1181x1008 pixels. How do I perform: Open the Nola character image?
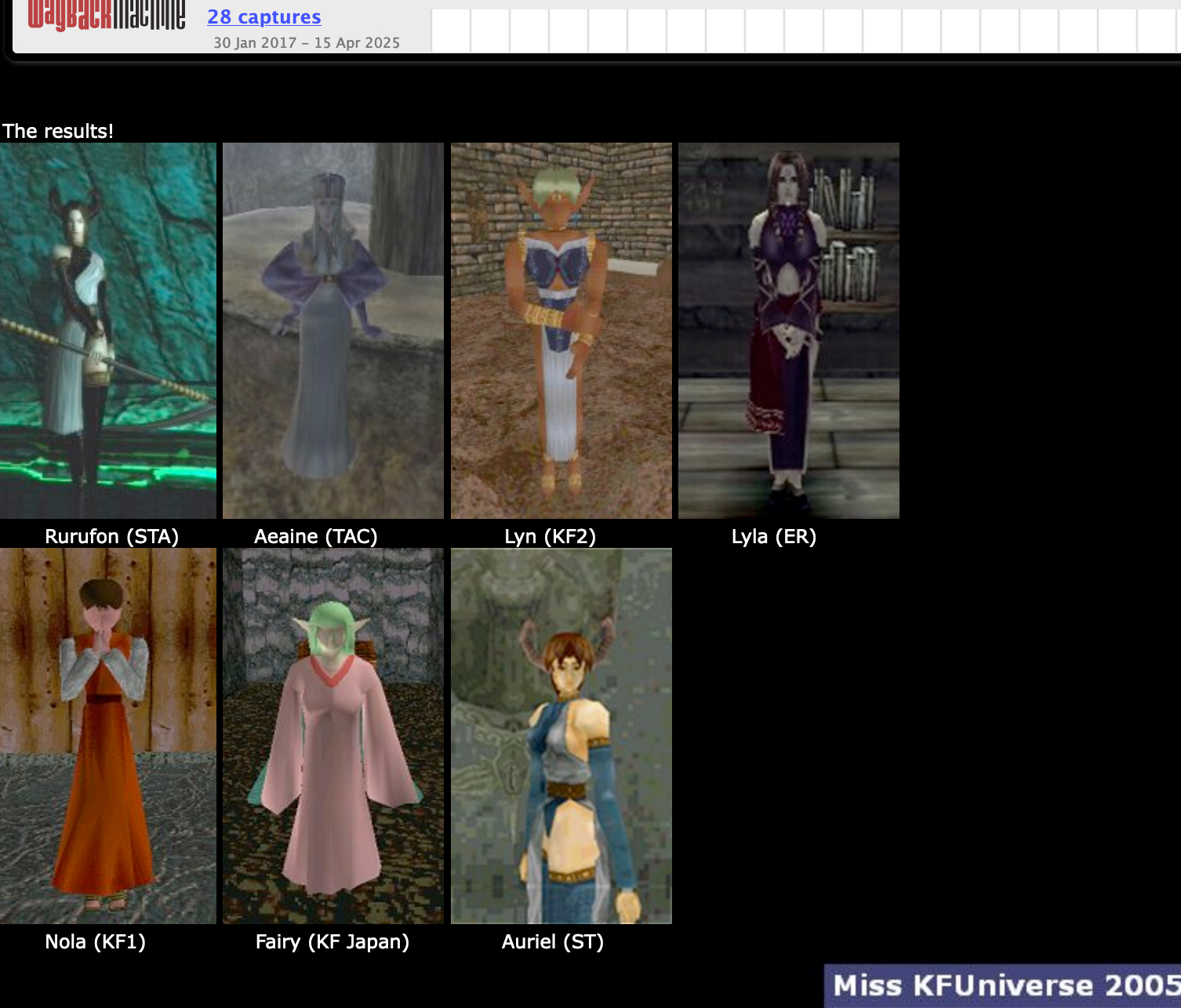[108, 735]
